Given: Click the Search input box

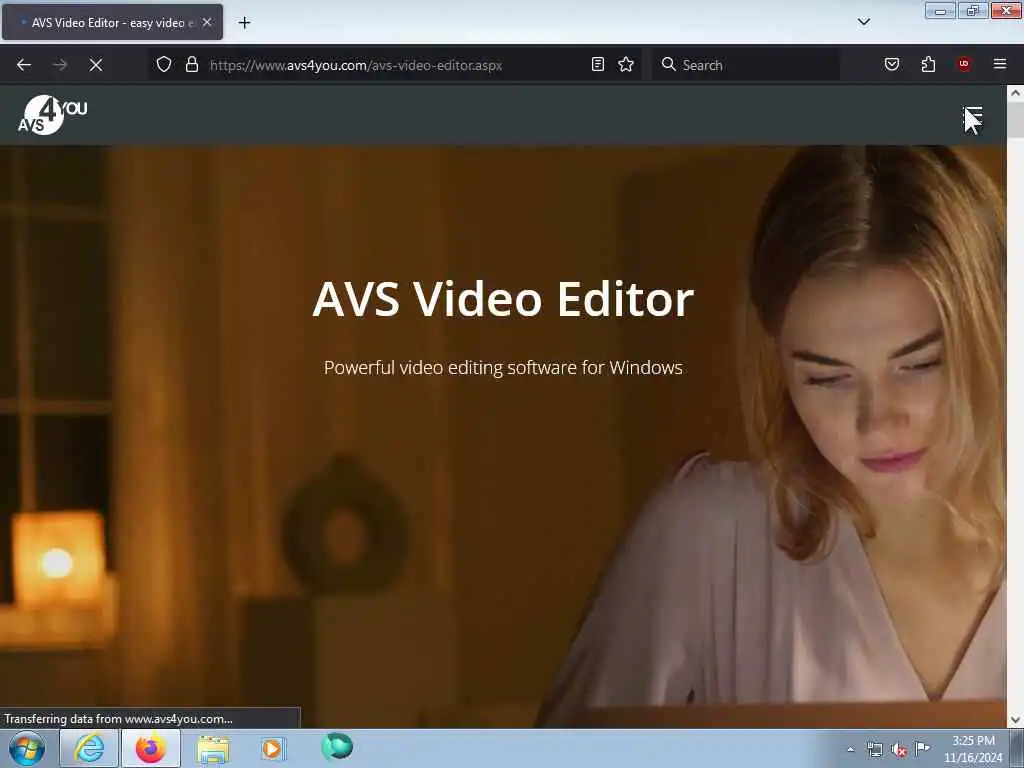Looking at the screenshot, I should (746, 65).
